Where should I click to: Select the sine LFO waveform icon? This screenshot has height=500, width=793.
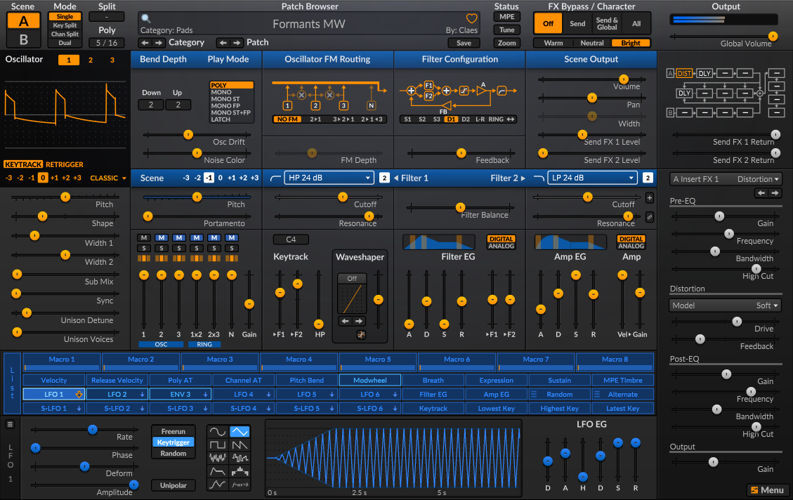click(217, 431)
